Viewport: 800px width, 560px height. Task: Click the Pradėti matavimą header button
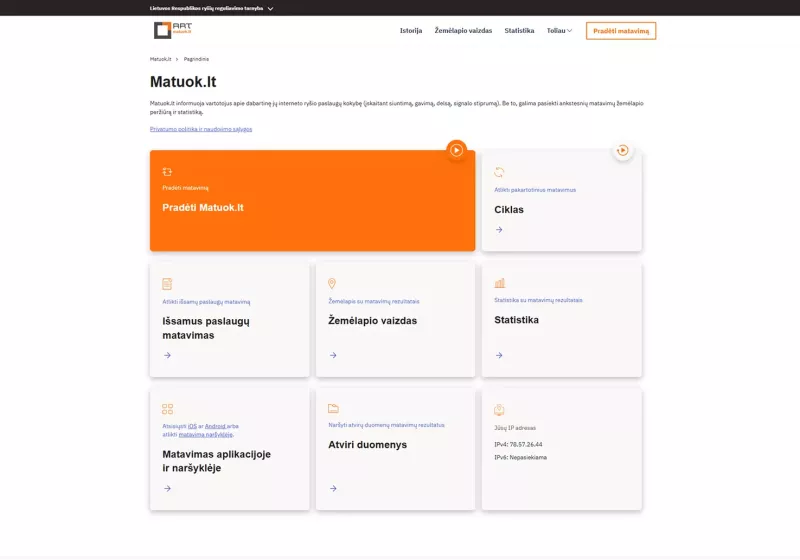point(621,31)
